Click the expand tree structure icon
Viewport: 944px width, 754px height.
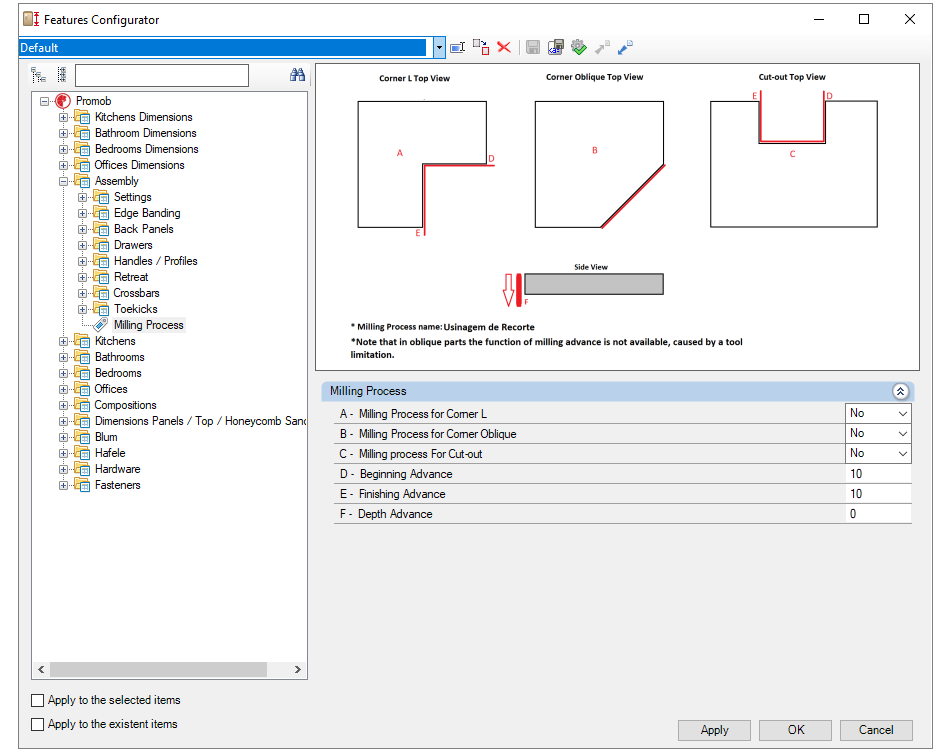coord(39,75)
